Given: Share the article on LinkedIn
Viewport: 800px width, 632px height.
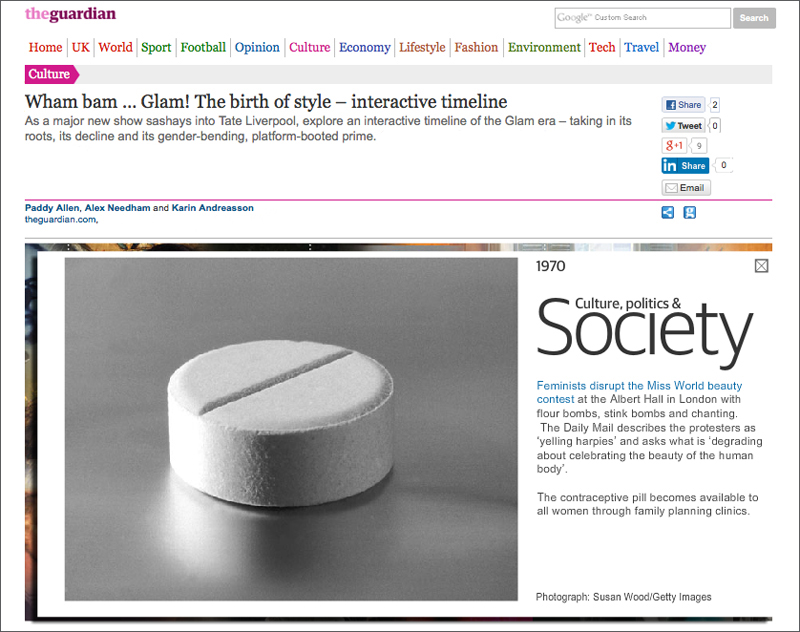Looking at the screenshot, I should click(x=685, y=165).
